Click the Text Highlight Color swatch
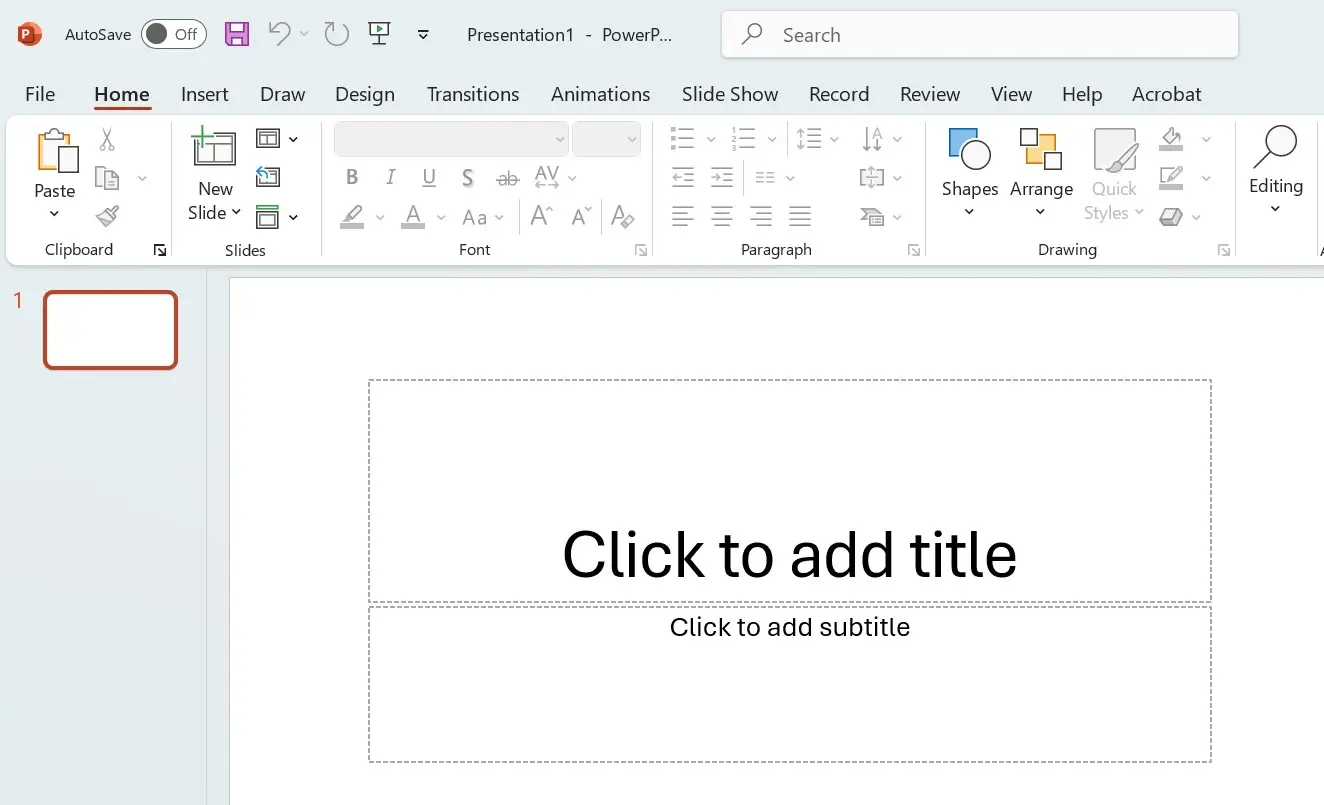 [x=351, y=216]
